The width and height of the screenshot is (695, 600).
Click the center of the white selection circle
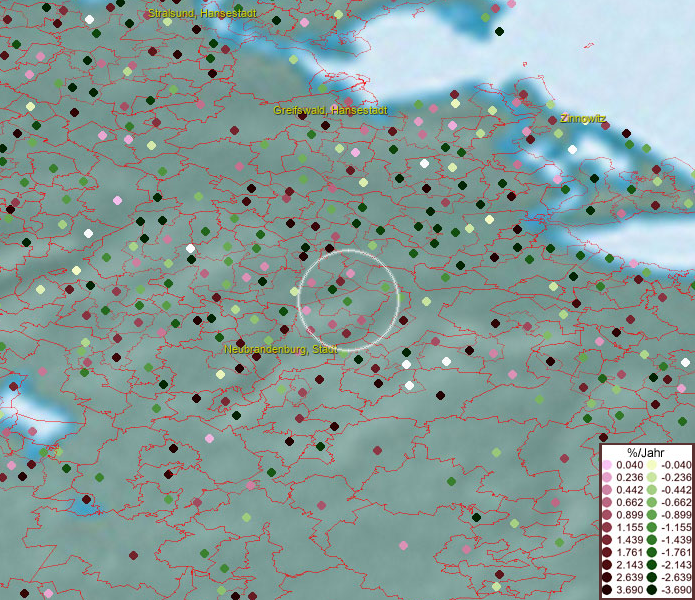tap(349, 300)
